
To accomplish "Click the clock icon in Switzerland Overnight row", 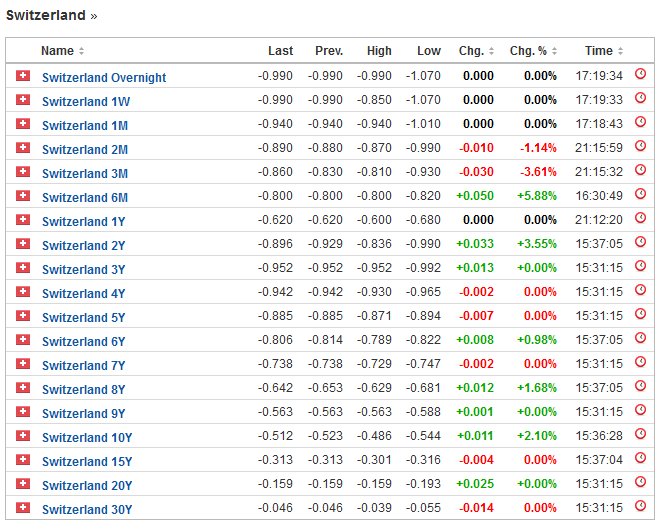I will click(x=640, y=74).
